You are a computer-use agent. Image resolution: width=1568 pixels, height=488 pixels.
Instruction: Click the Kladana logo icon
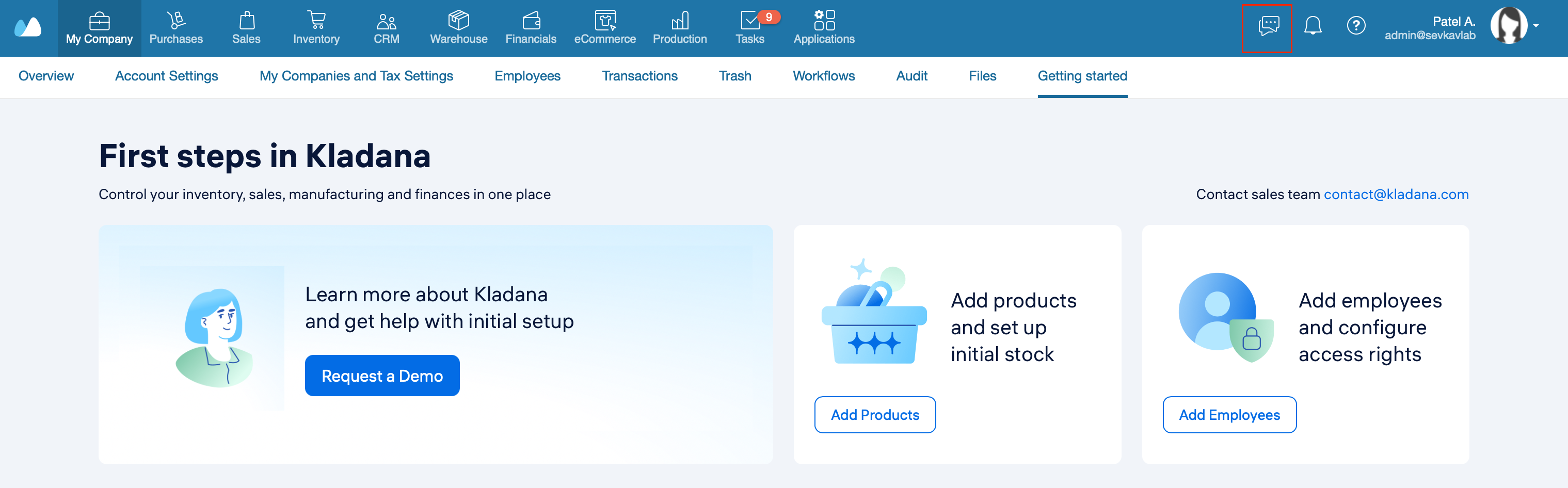[x=28, y=27]
